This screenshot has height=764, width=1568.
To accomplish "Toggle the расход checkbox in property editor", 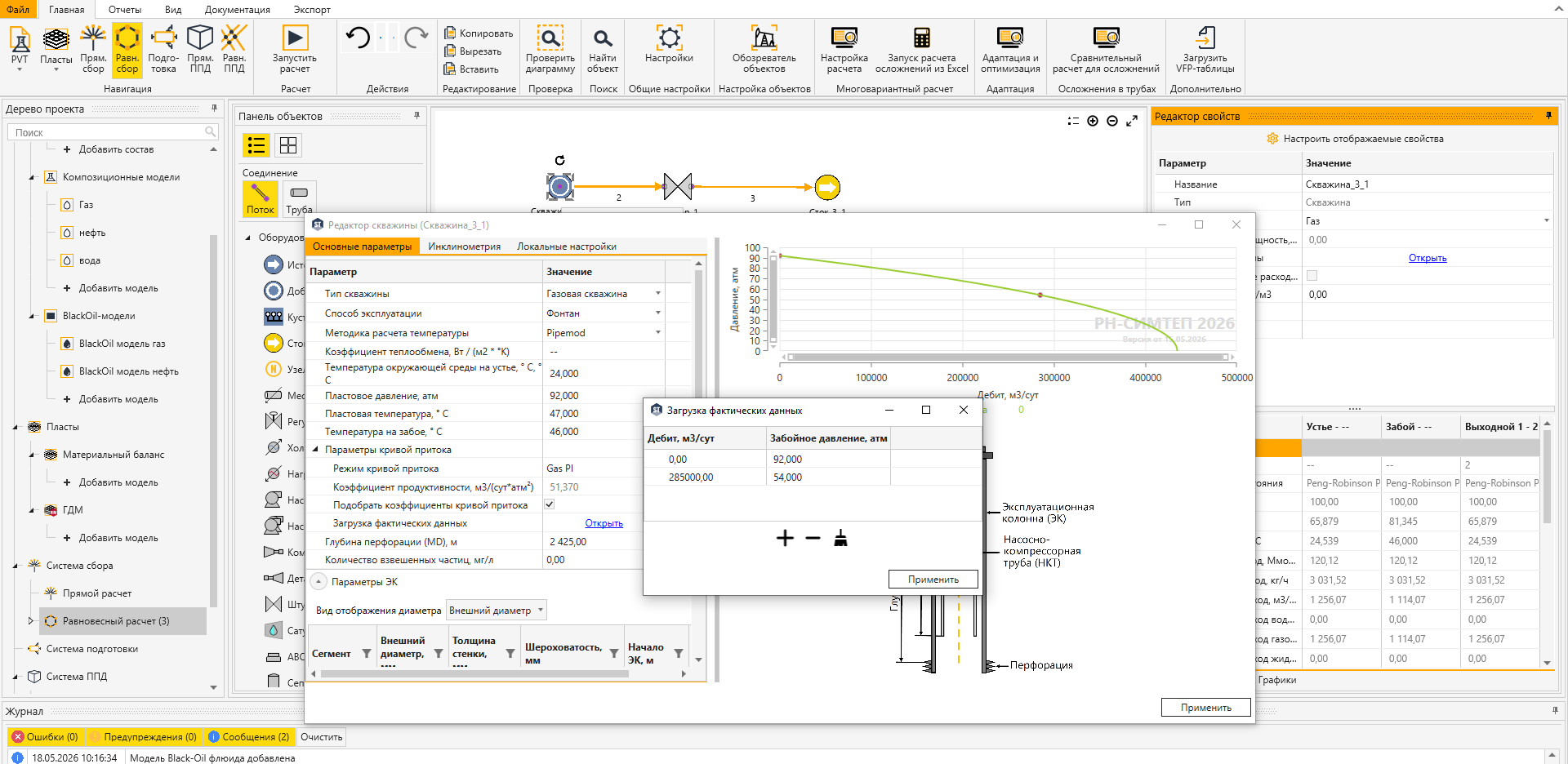I will (1312, 276).
